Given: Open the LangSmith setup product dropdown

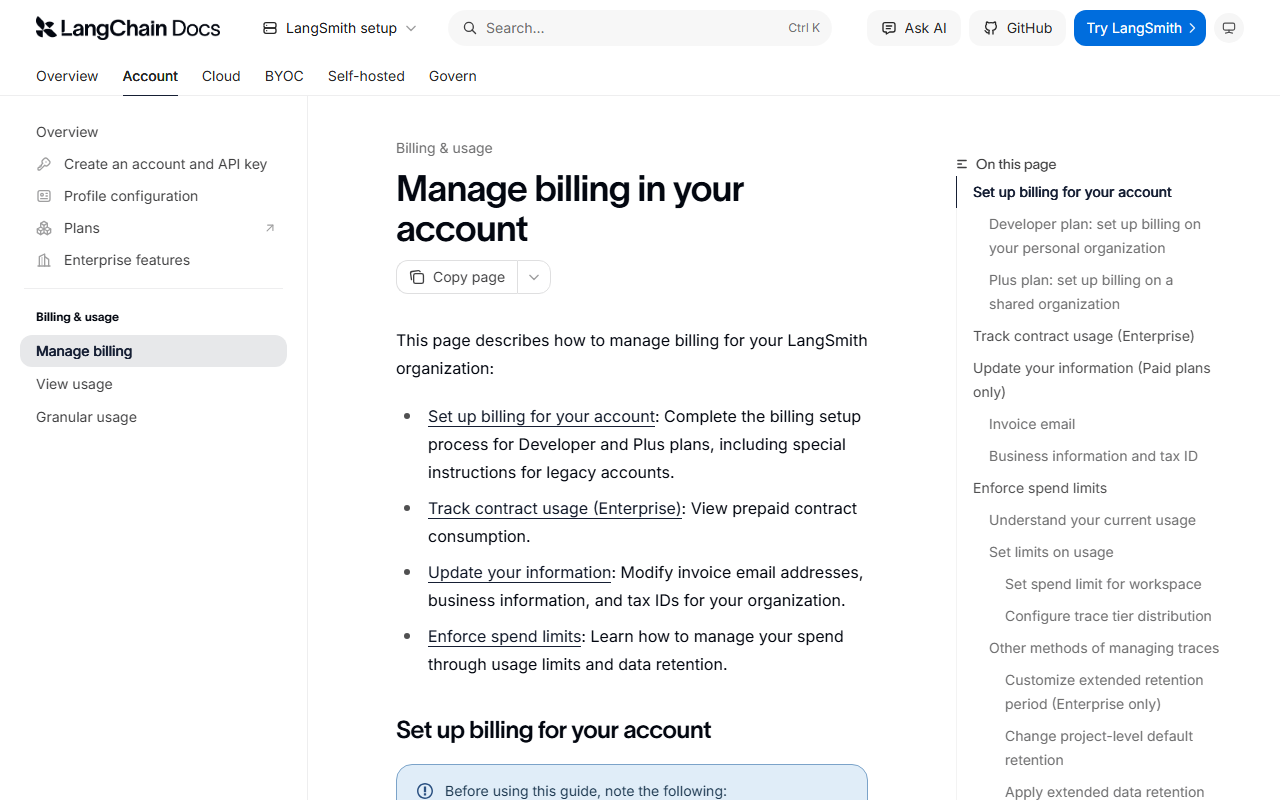Looking at the screenshot, I should click(x=340, y=28).
